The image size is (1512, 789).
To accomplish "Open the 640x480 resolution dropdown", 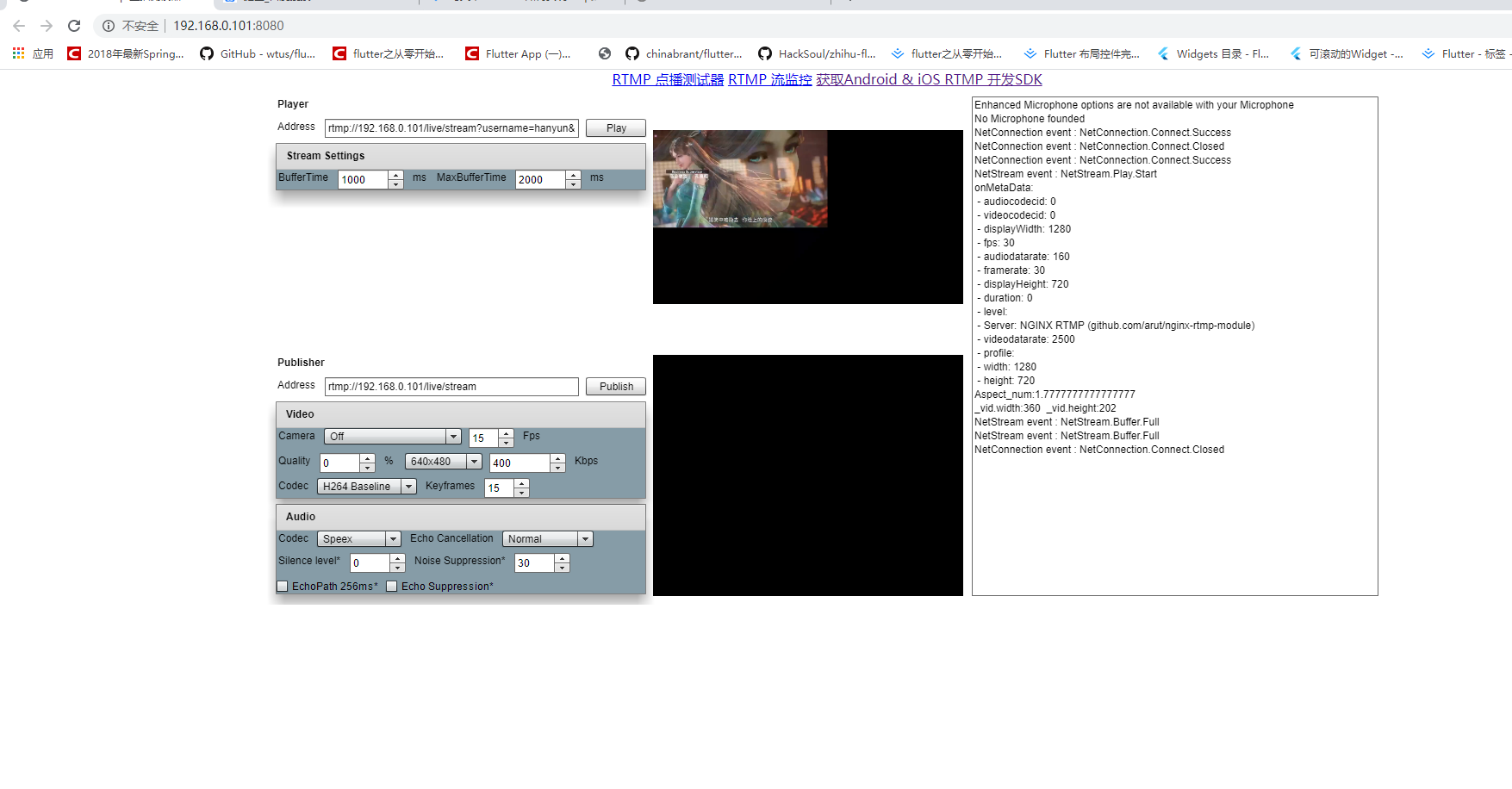I will pyautogui.click(x=443, y=462).
